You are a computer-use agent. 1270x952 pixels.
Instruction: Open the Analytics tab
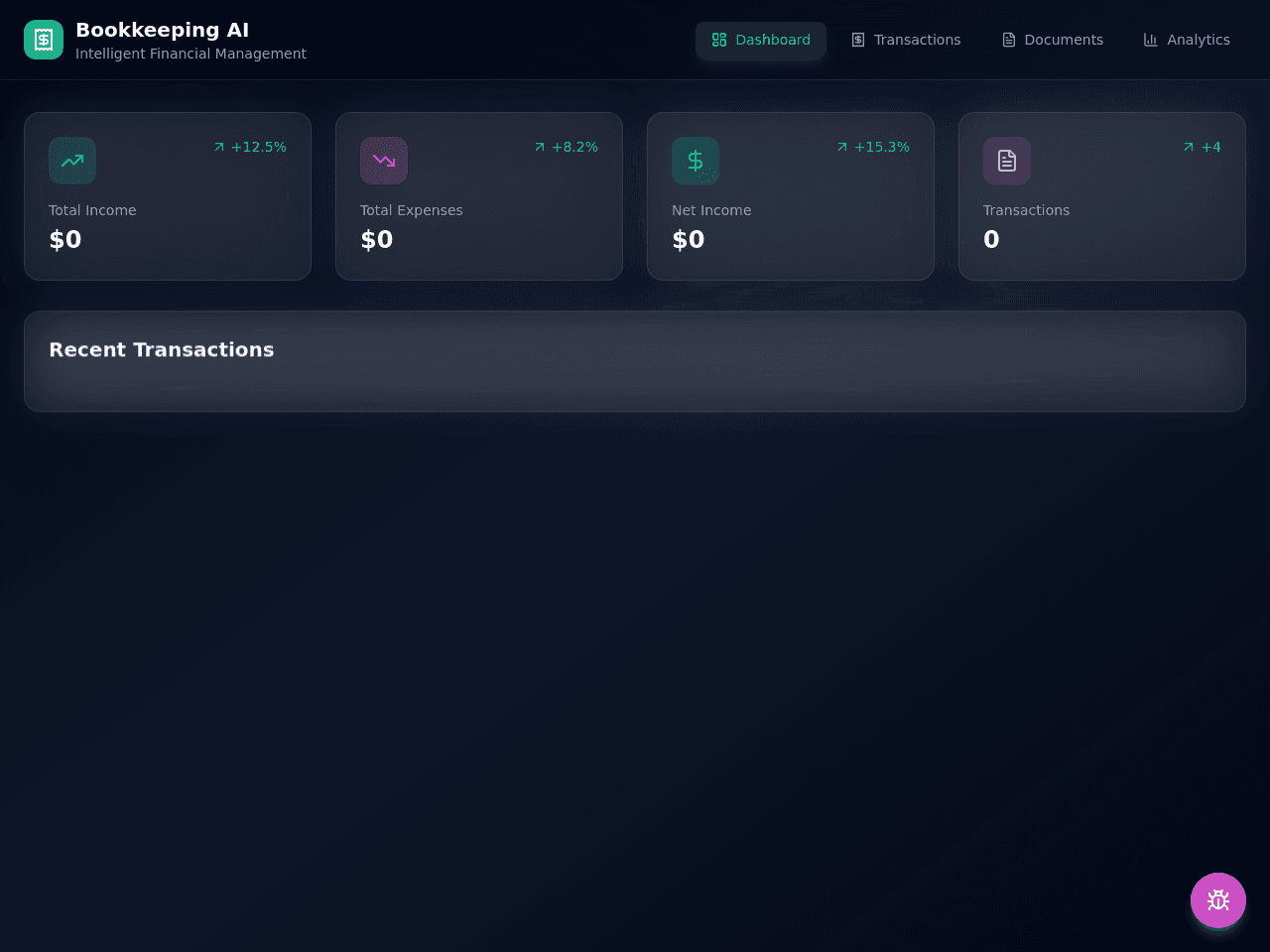click(x=1187, y=40)
